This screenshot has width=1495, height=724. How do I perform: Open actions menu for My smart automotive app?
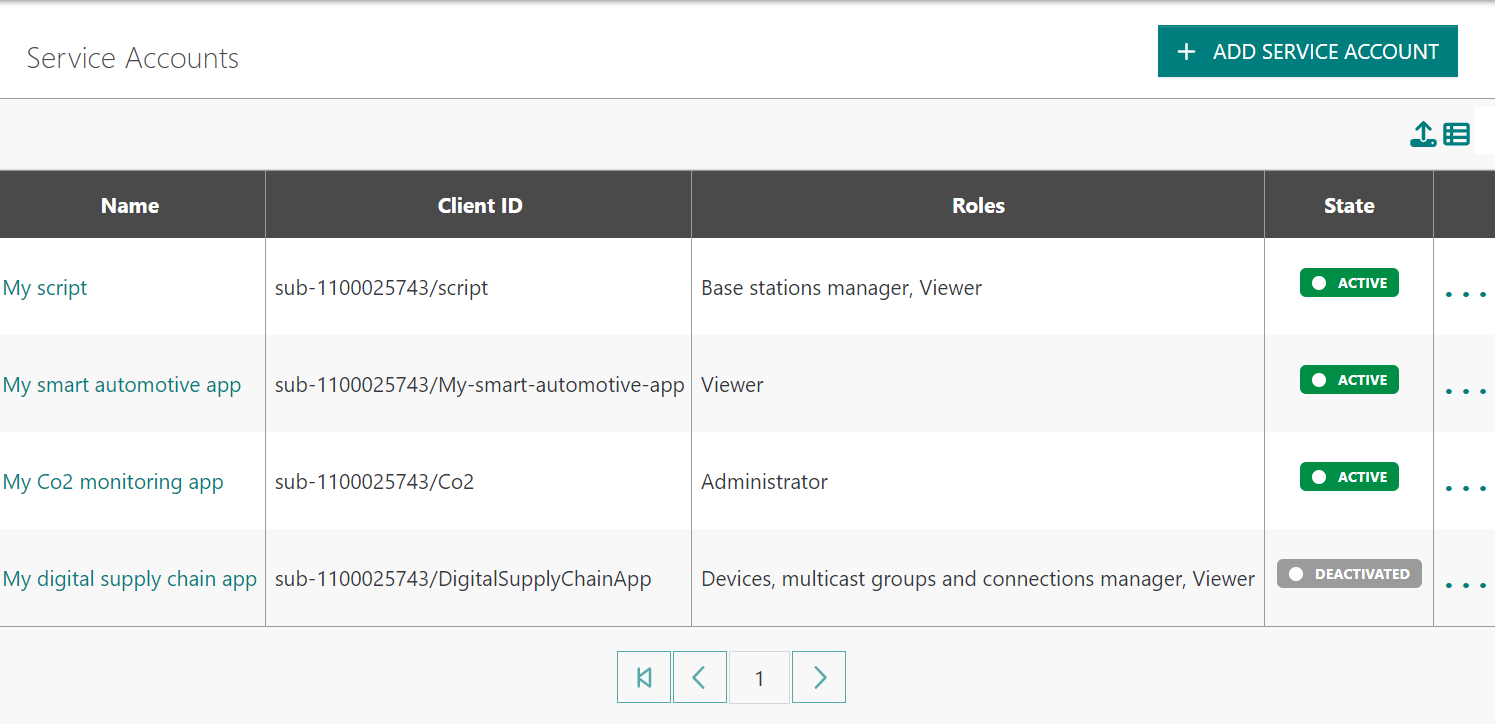[1465, 391]
